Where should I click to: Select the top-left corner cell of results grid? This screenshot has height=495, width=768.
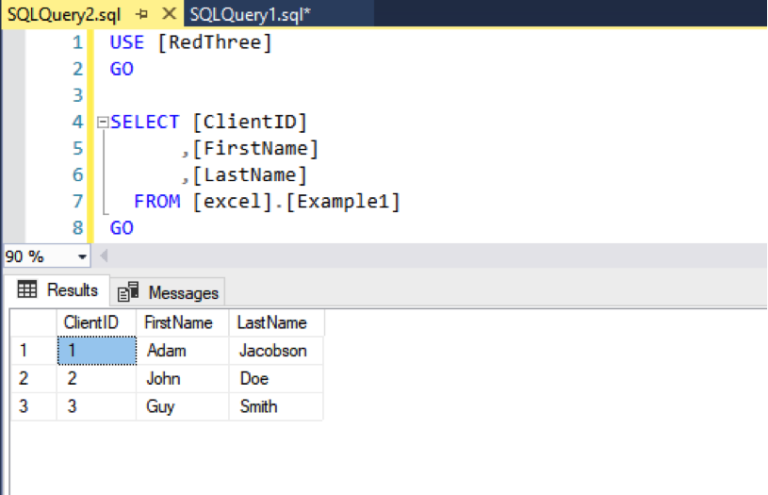(x=33, y=323)
